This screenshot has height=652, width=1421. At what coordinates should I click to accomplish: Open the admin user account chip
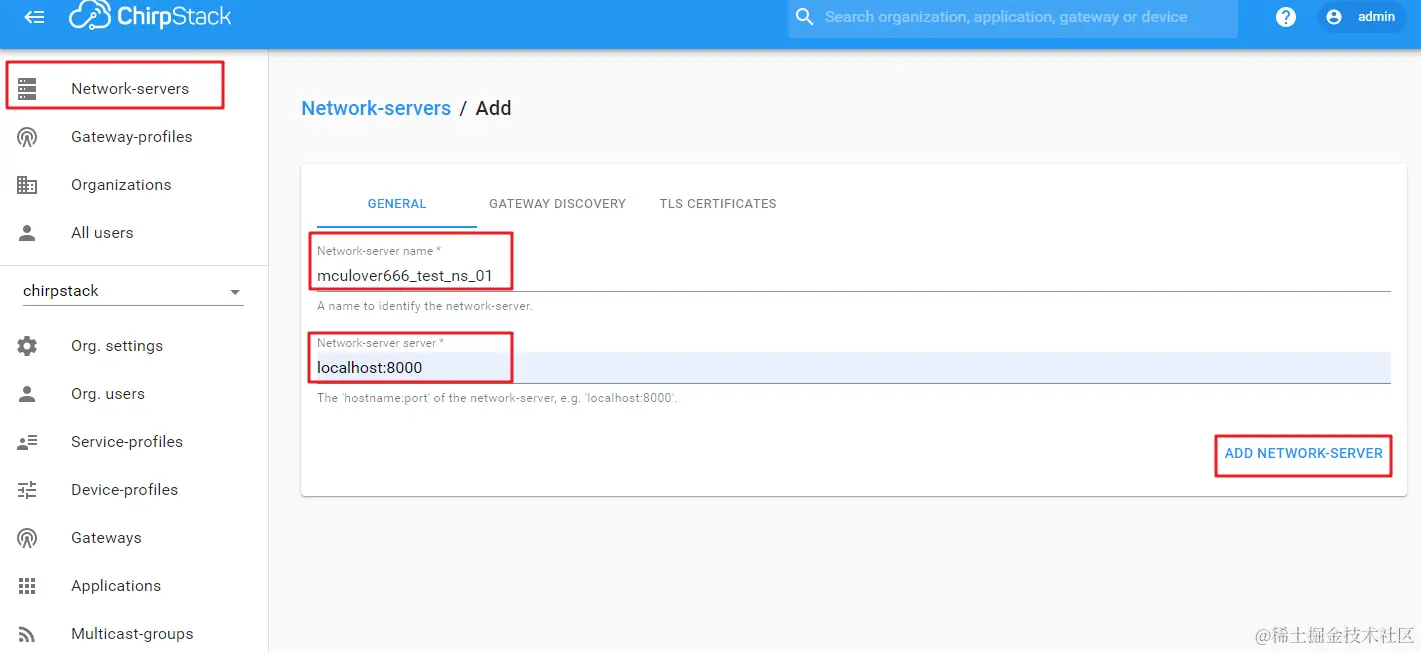1360,17
